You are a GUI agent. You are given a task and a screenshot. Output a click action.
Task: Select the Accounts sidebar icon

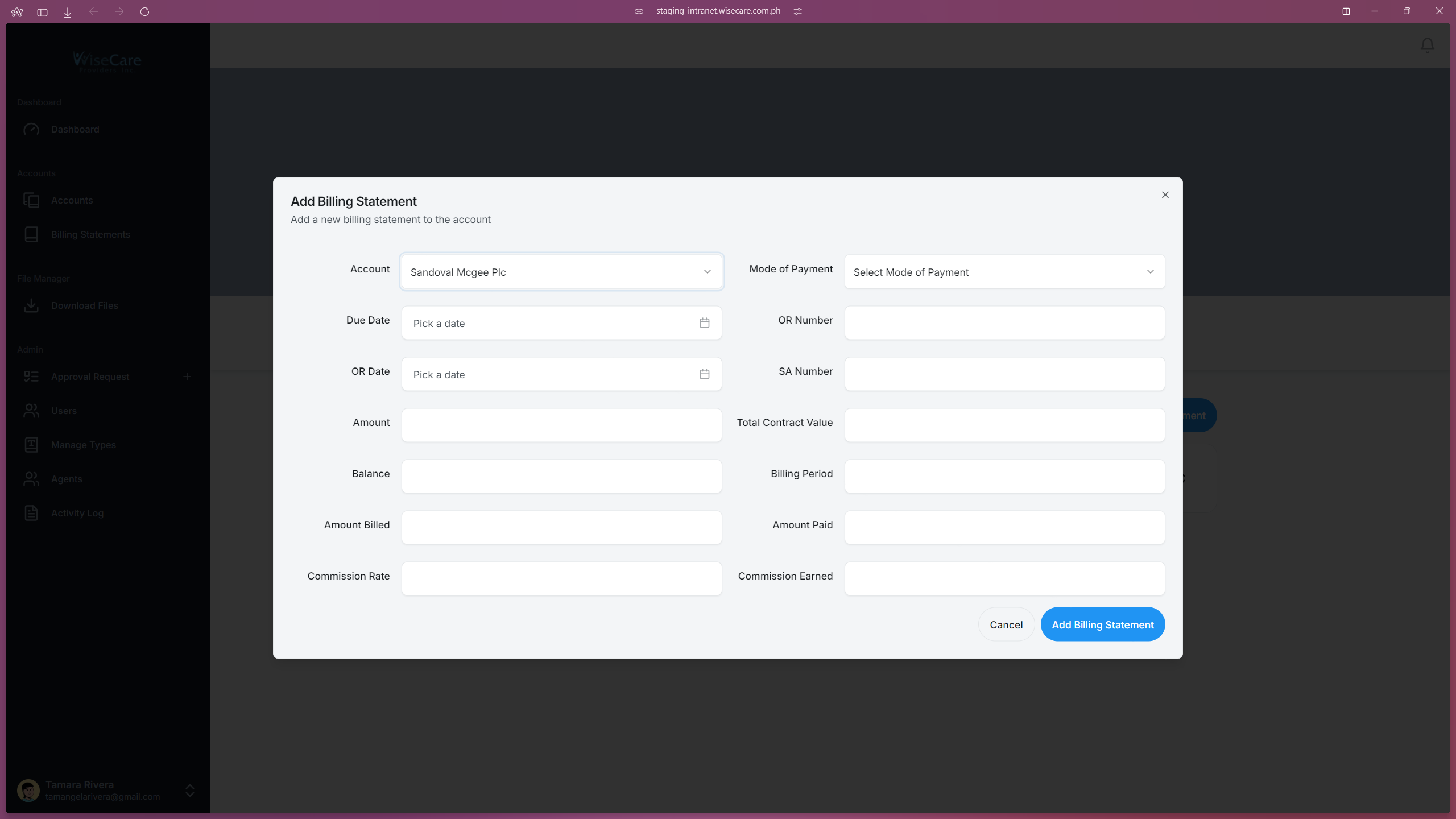(x=32, y=200)
